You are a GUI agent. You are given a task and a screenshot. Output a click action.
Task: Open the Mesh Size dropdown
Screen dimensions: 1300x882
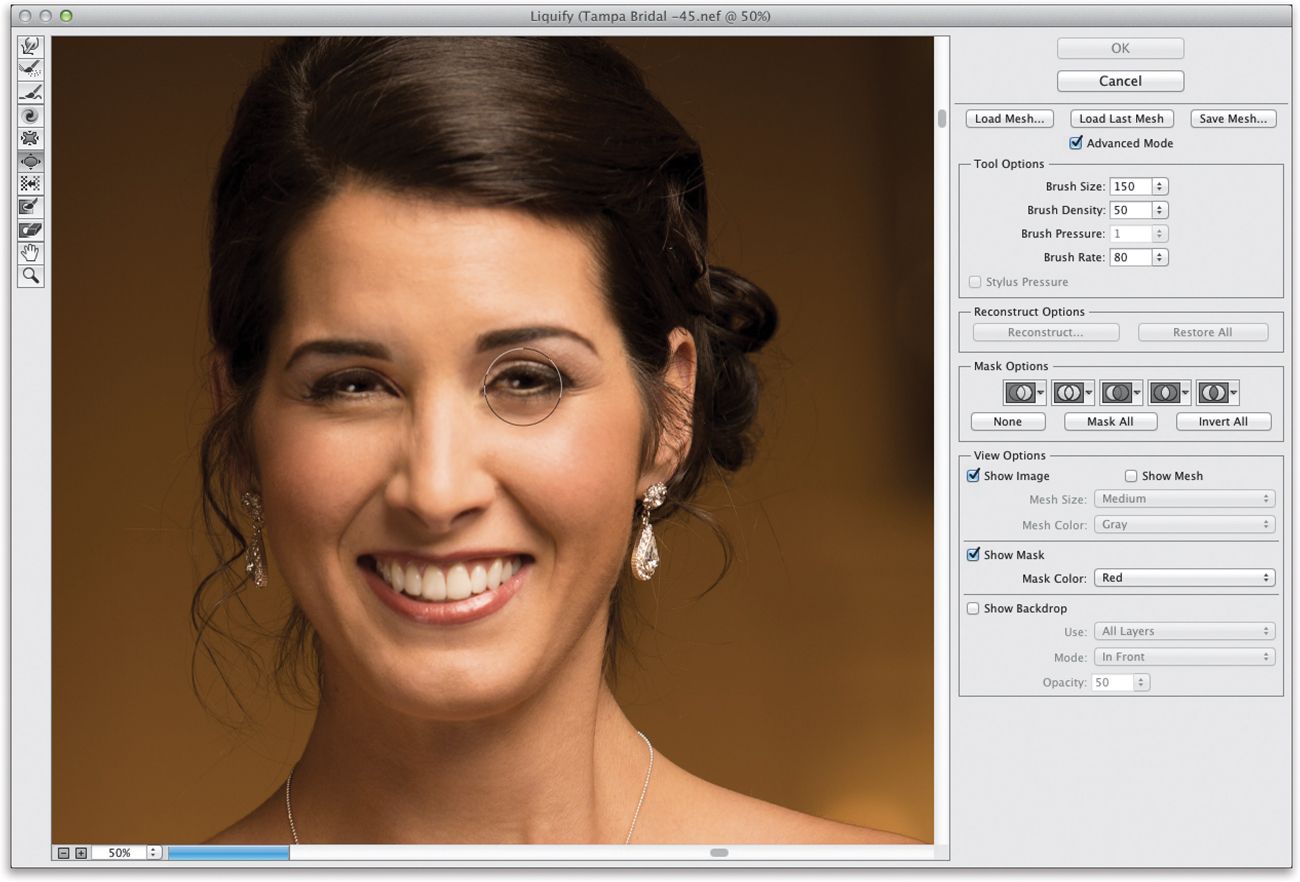(1185, 498)
